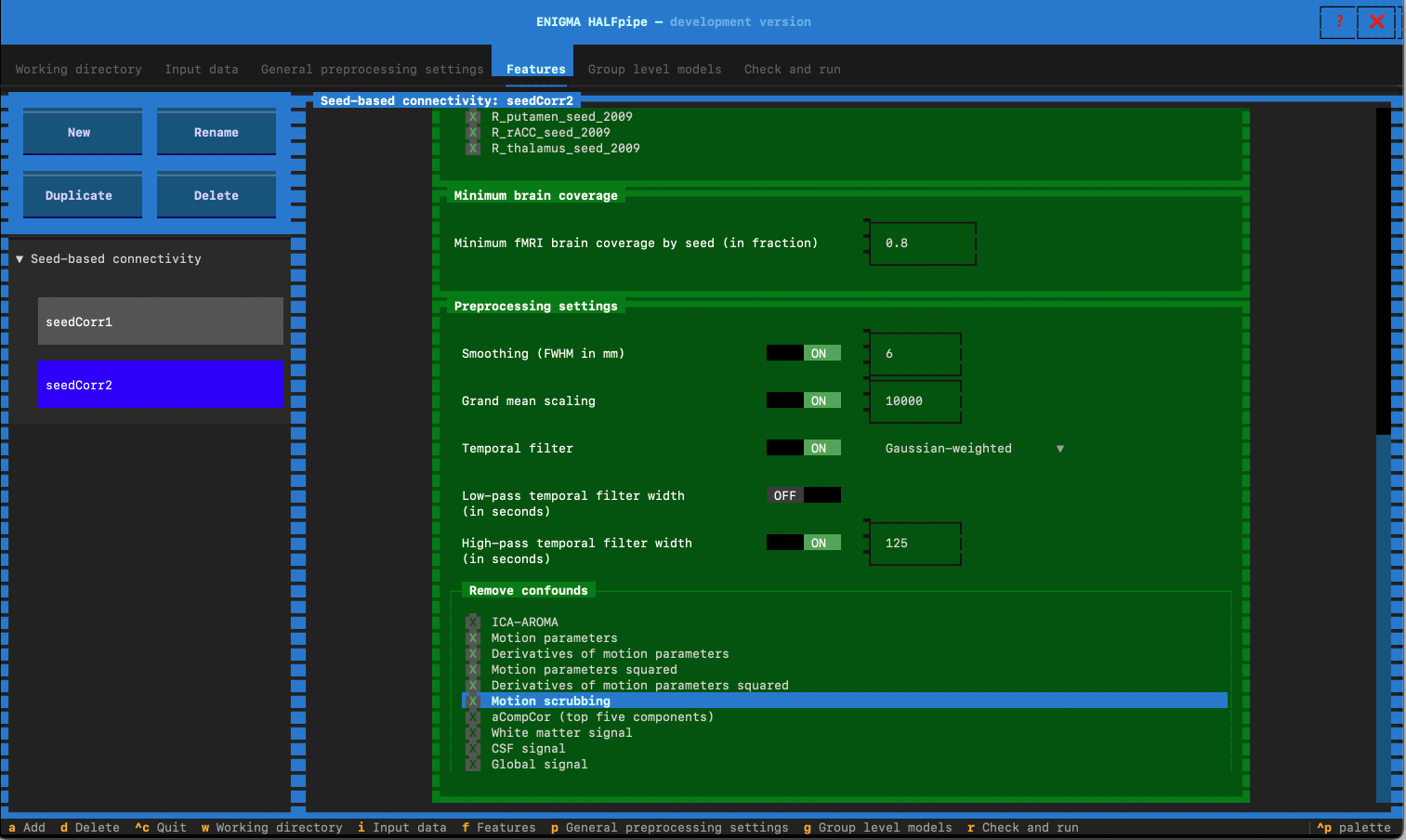The height and width of the screenshot is (840, 1406).
Task: Switch to Check and run tab
Action: click(792, 70)
